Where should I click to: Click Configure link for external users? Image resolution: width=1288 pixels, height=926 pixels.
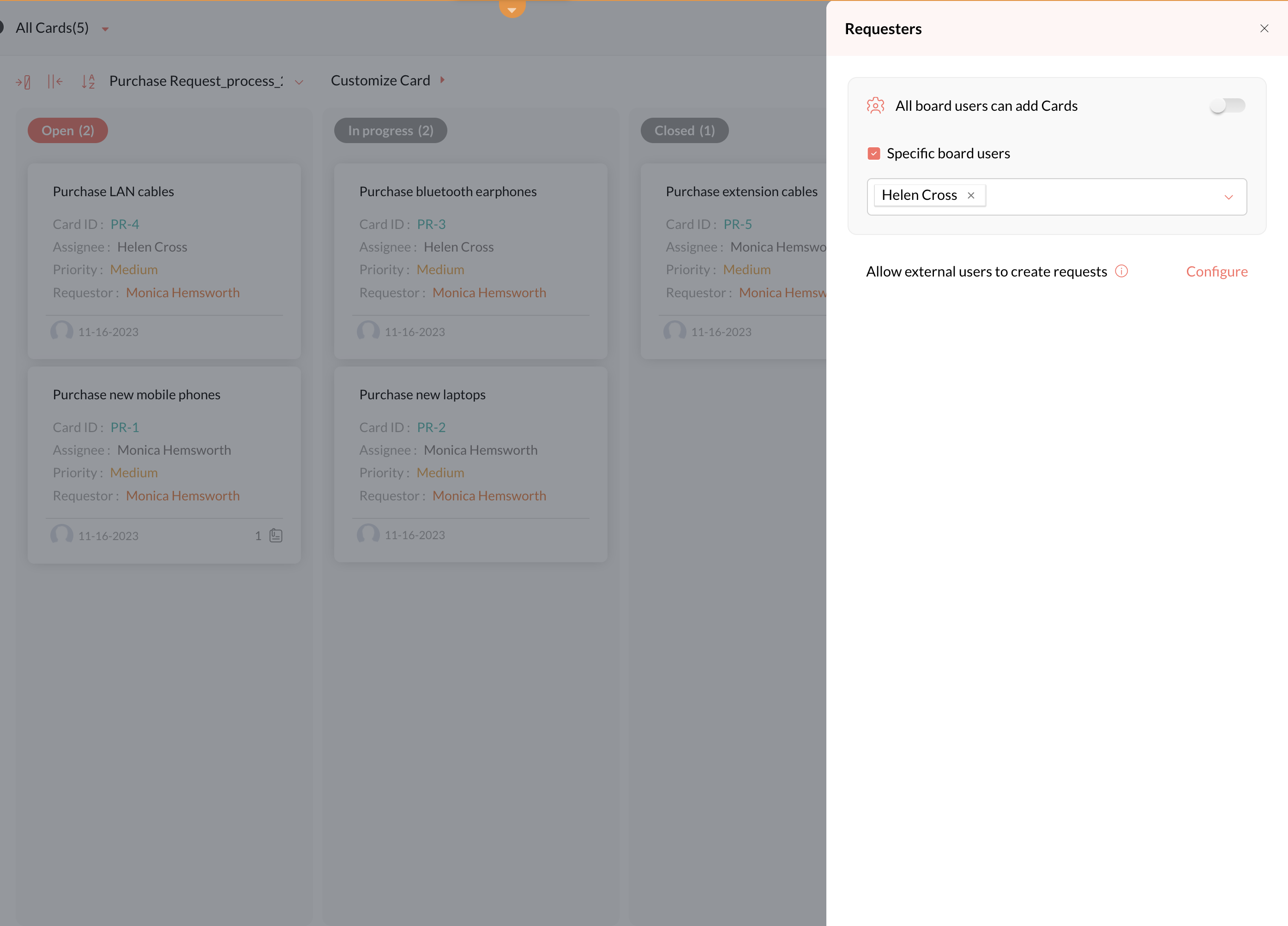coord(1216,271)
